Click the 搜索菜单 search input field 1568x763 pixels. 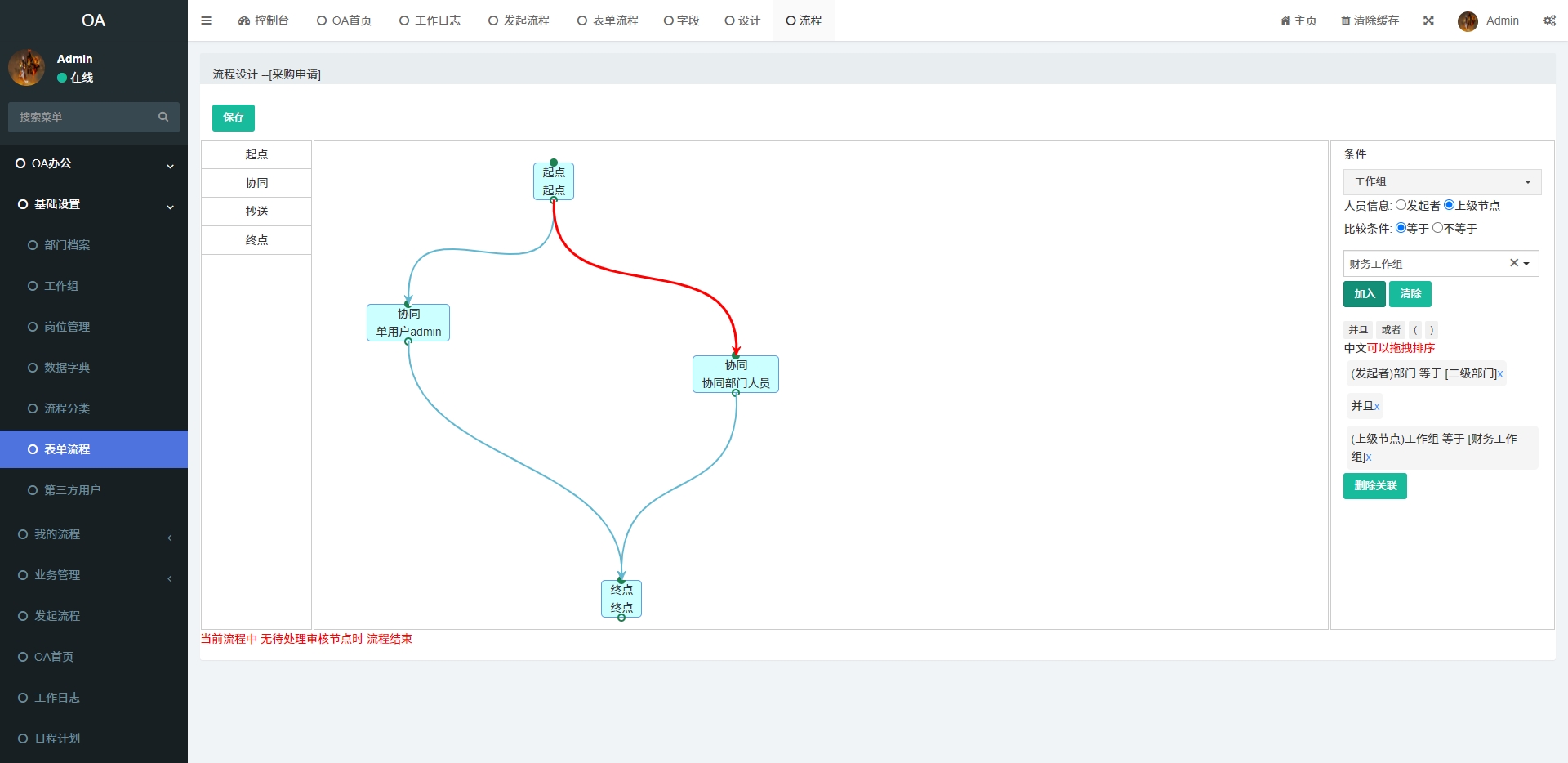point(82,117)
